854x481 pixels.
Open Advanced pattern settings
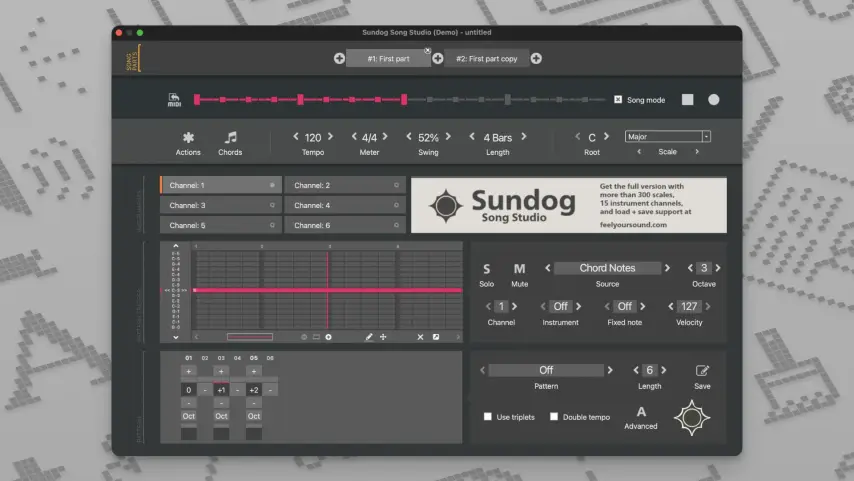click(641, 412)
